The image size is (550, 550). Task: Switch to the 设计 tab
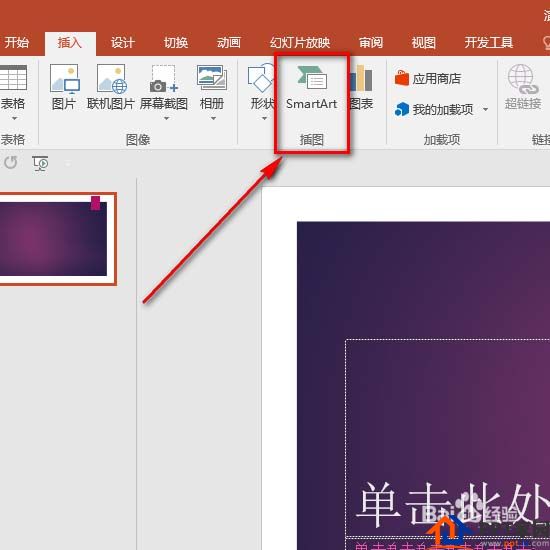coord(123,43)
